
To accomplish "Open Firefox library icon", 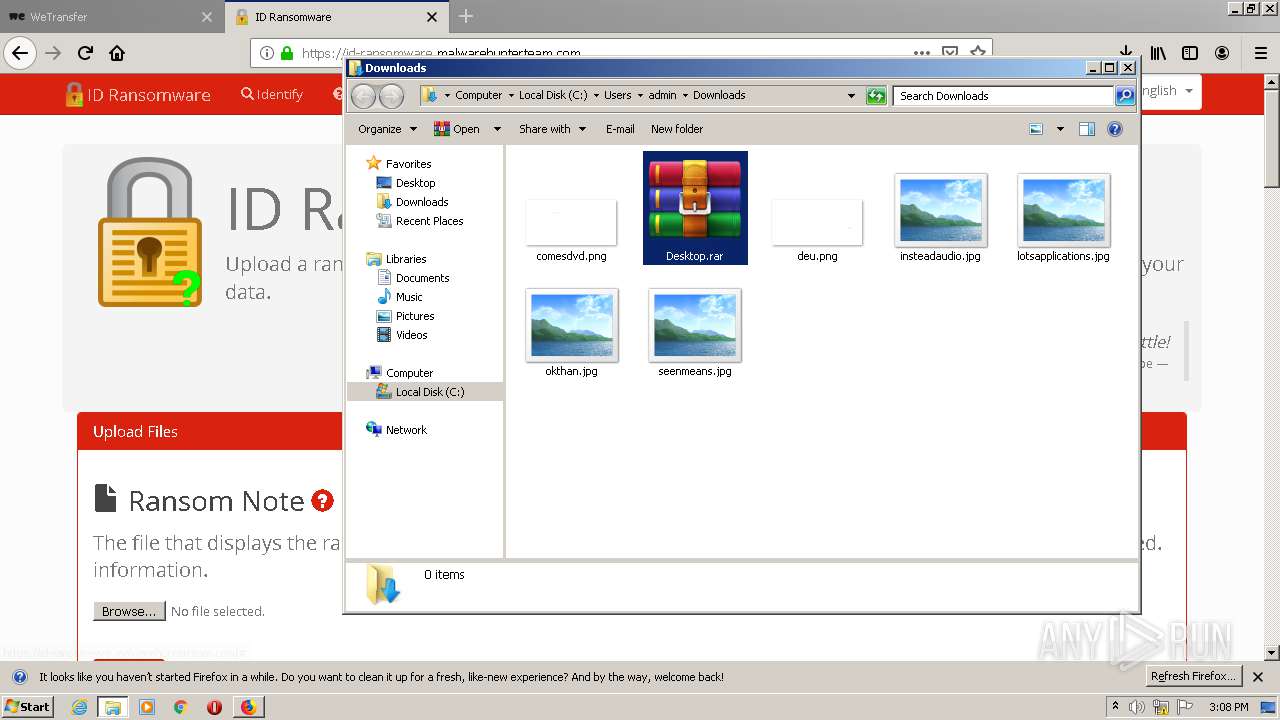I will pyautogui.click(x=1158, y=53).
